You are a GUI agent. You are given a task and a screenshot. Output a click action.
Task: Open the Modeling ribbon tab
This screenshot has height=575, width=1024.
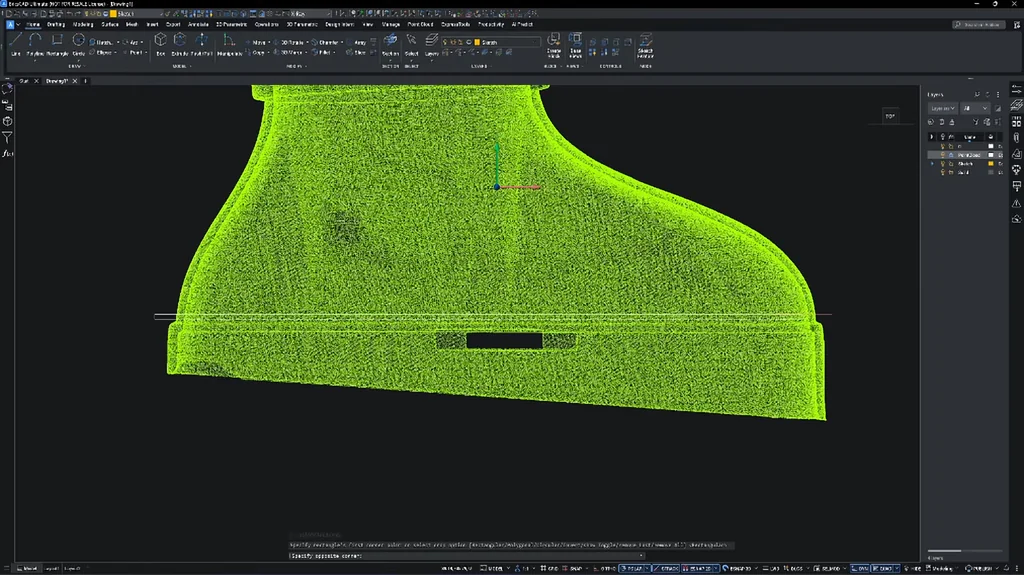tap(83, 24)
